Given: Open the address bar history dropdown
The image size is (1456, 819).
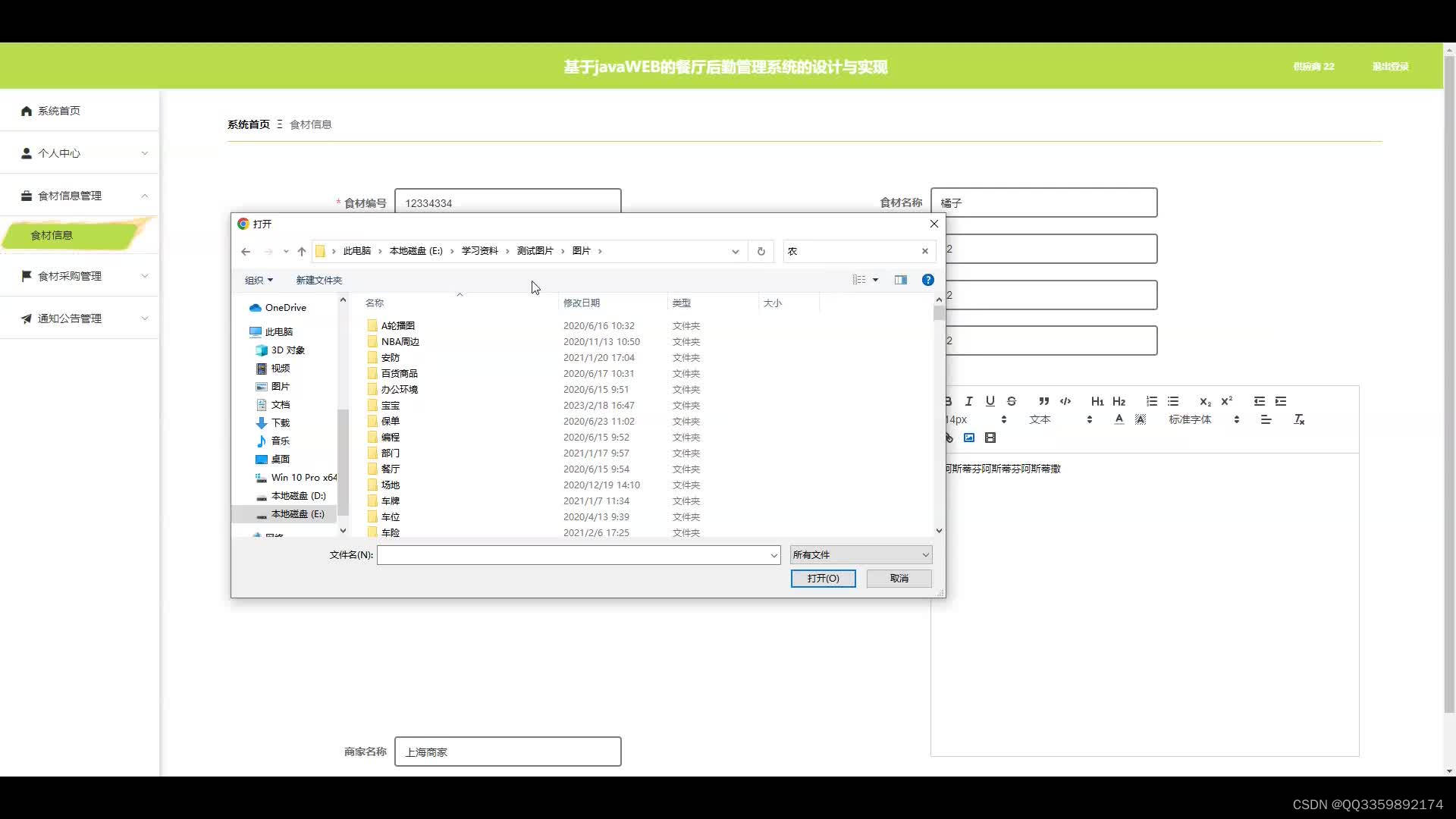Looking at the screenshot, I should click(735, 252).
